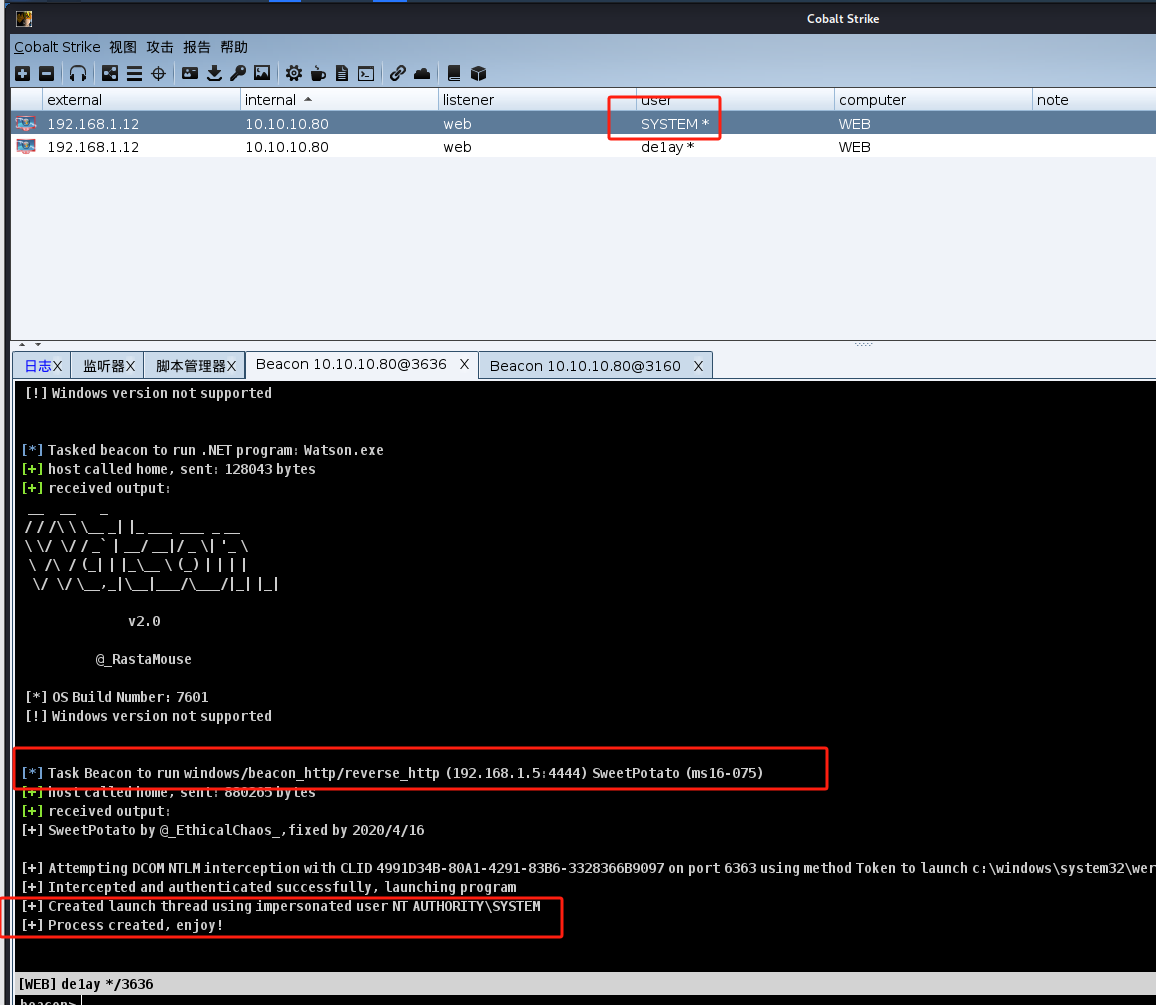The height and width of the screenshot is (1005, 1156).
Task: Open downloaded files via download icon
Action: (x=215, y=73)
